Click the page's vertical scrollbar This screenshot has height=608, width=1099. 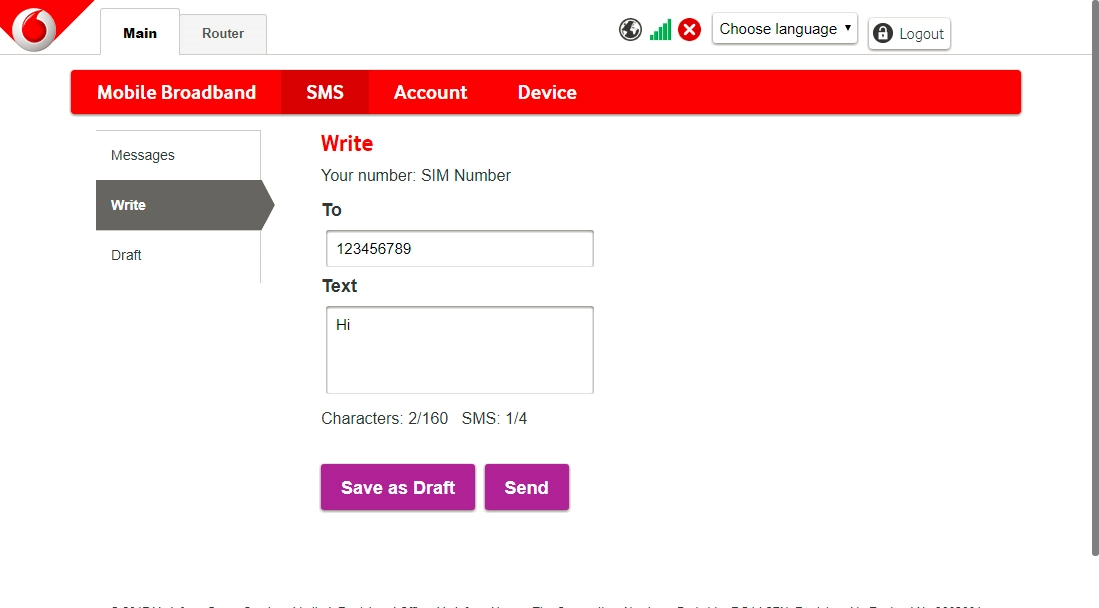tap(1092, 280)
